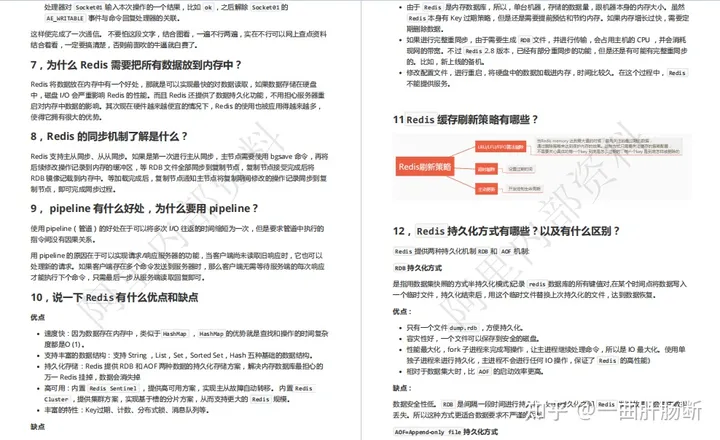Click the bullet starting "持久化存储：Redis 提供 RDB 和 AOF"
The width and height of the screenshot is (720, 440).
click(x=184, y=372)
